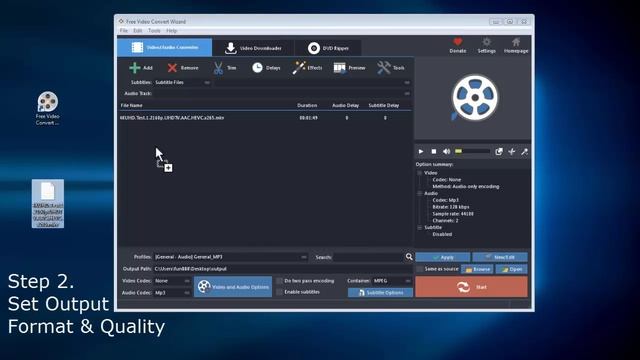Open the Audio Codec dropdown
Image resolution: width=640 pixels, height=360 pixels.
click(x=172, y=293)
